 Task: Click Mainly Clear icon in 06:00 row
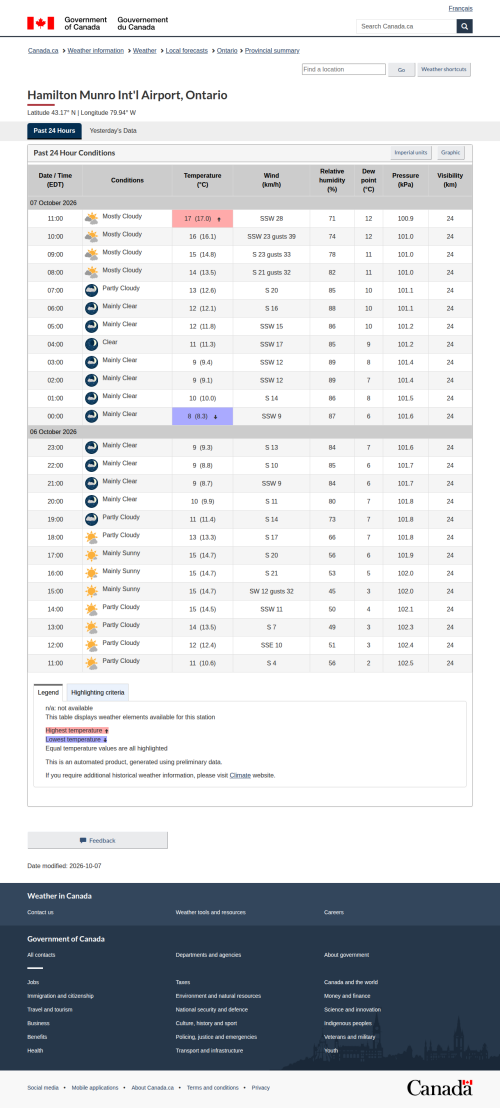(x=91, y=309)
